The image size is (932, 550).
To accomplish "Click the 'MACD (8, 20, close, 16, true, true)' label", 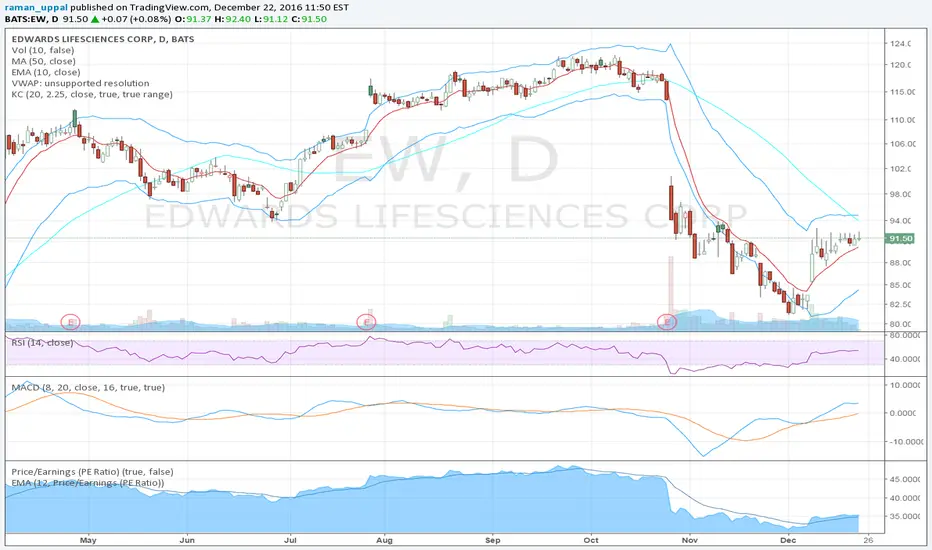I will [x=88, y=388].
